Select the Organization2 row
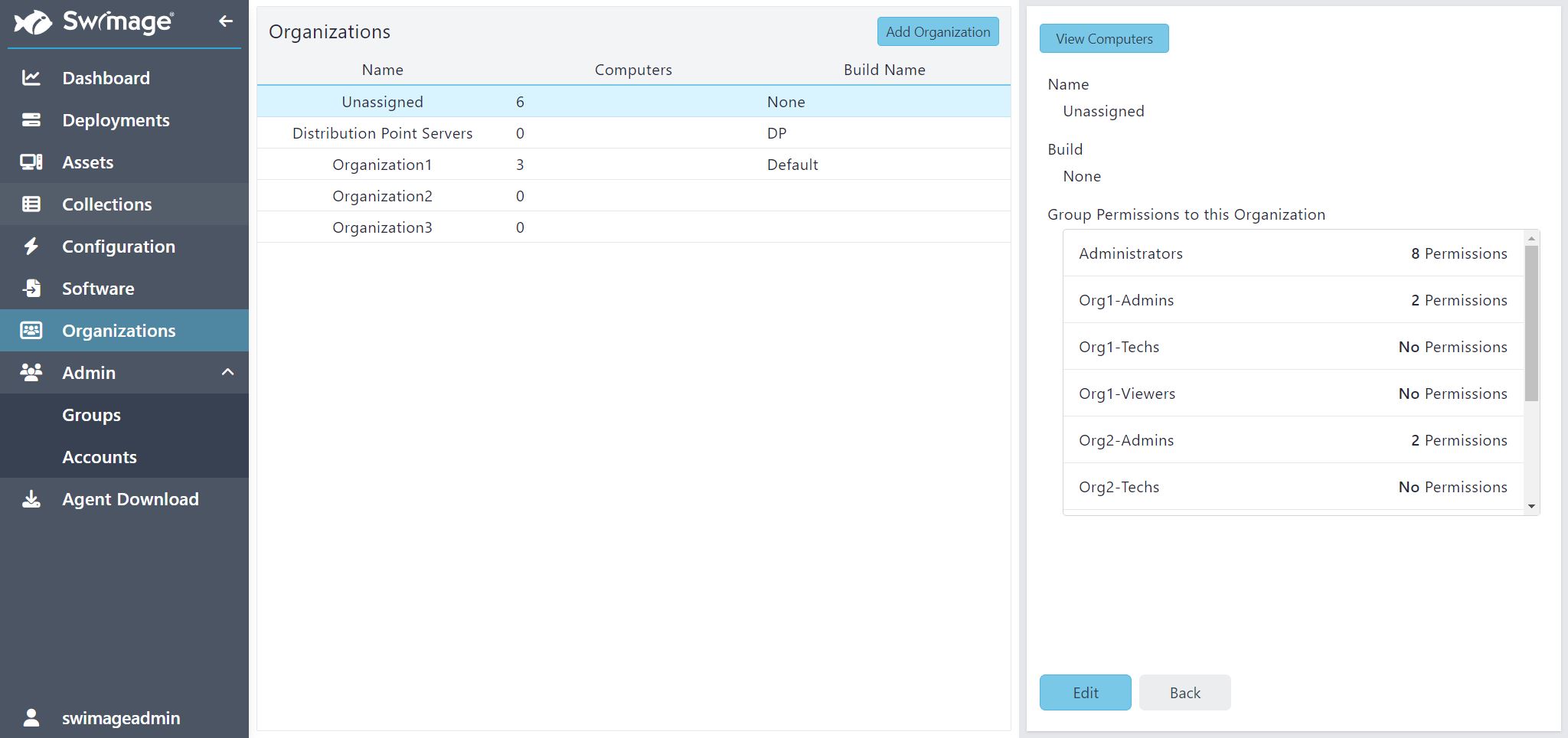 pos(634,195)
